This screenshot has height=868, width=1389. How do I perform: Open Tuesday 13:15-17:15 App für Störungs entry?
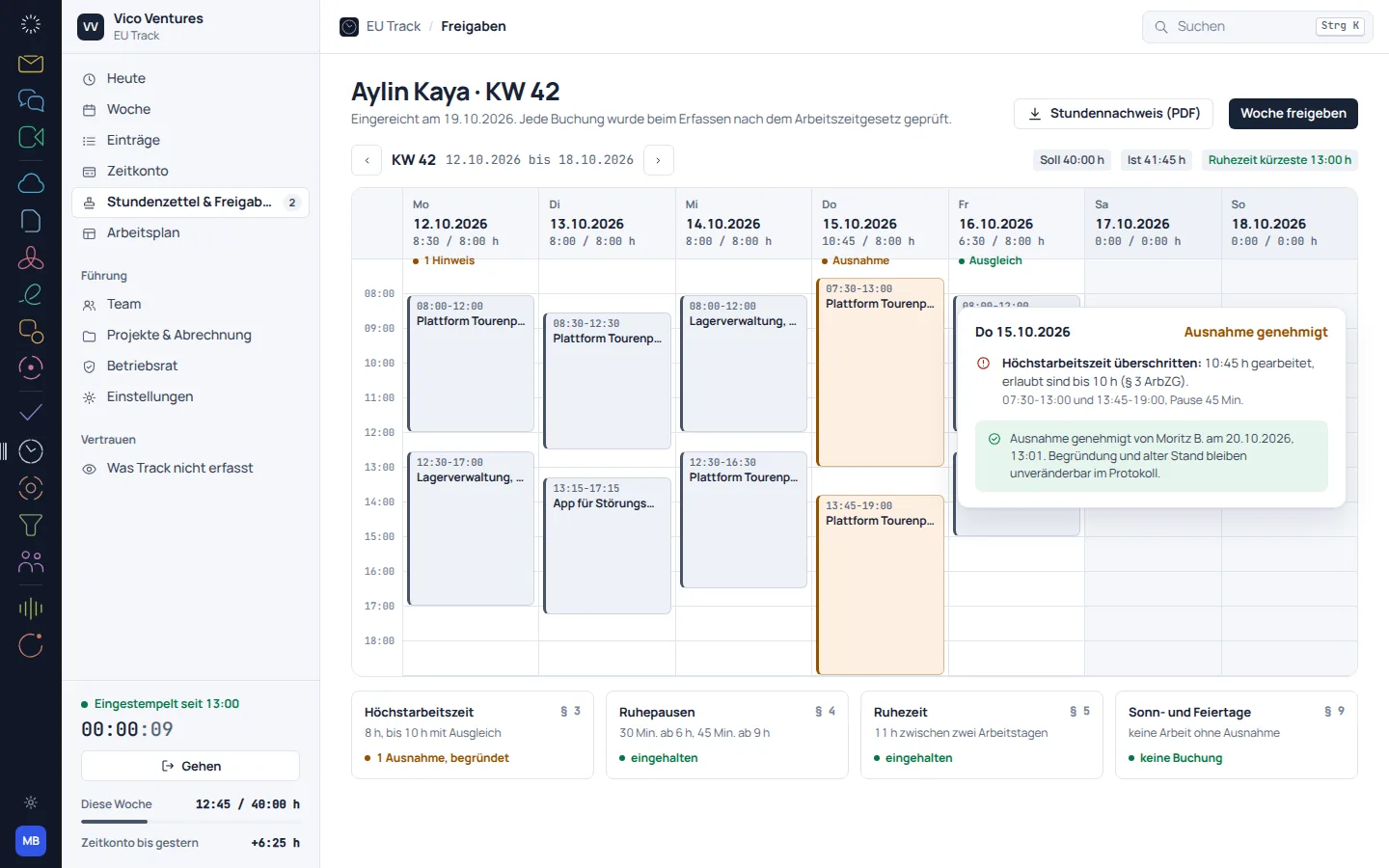coord(607,546)
